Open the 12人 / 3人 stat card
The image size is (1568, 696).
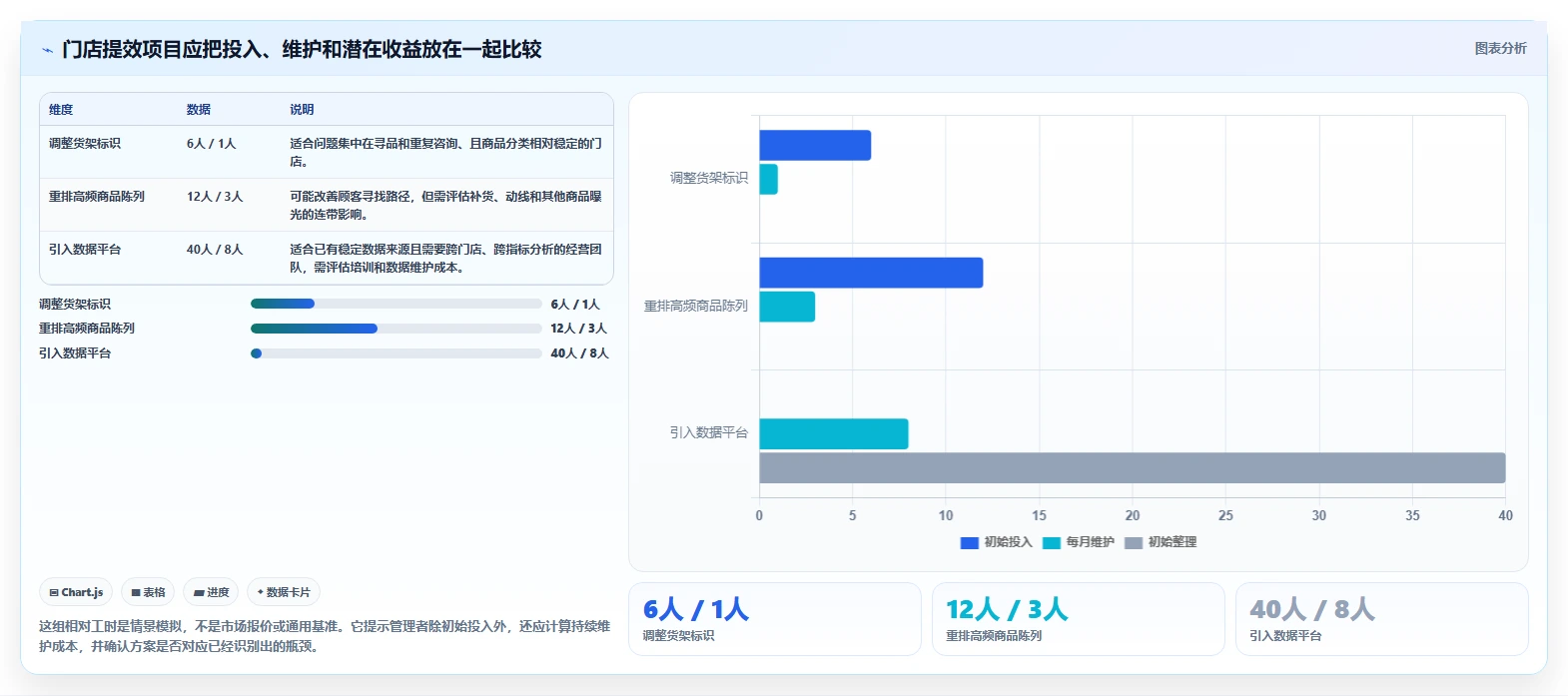(x=1079, y=619)
